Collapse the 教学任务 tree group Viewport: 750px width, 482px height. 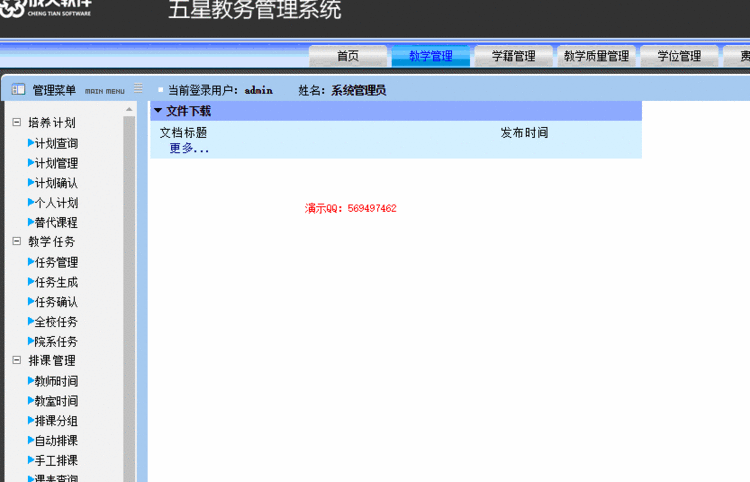[x=17, y=241]
